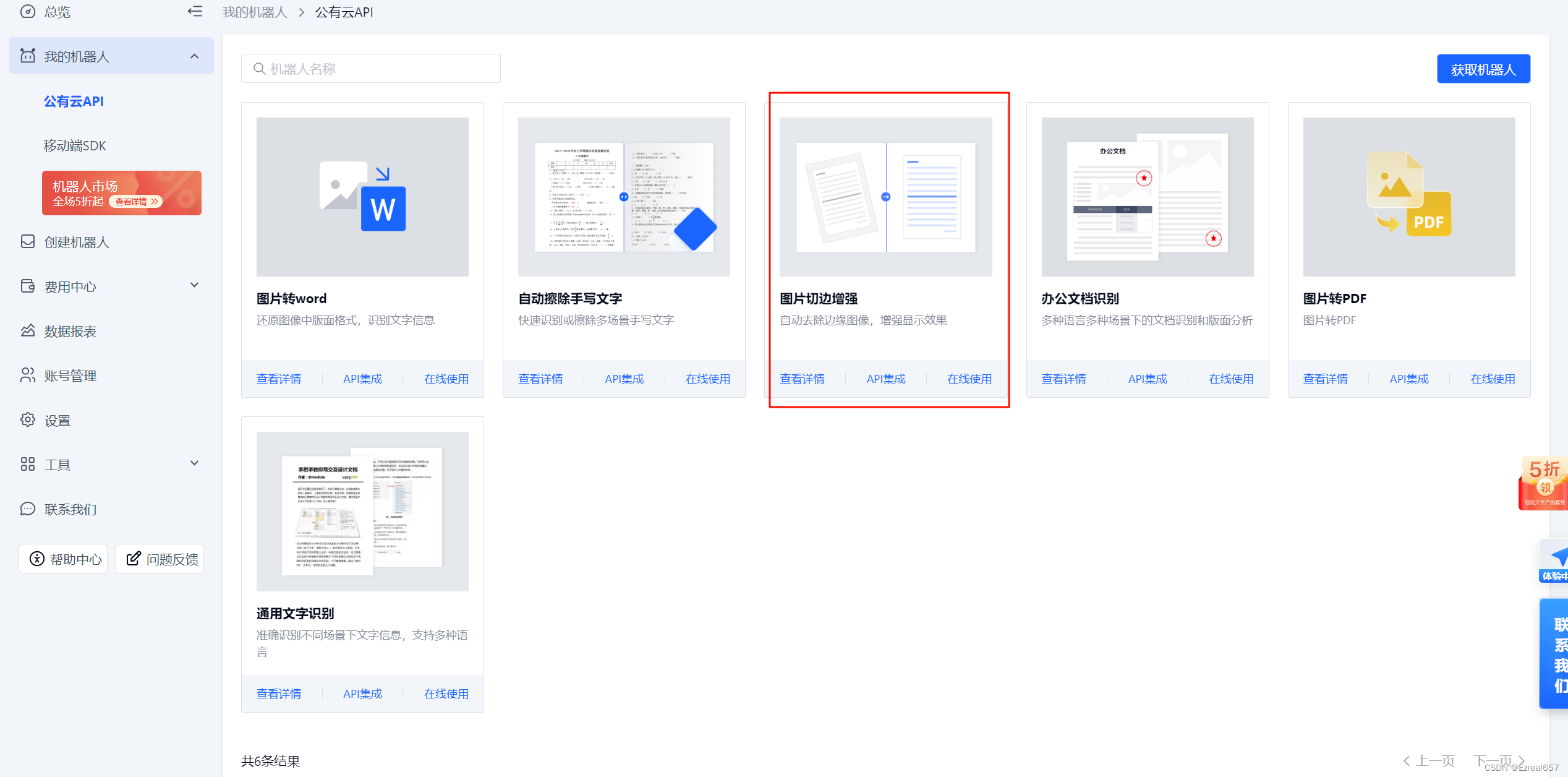1568x777 pixels.
Task: Click the magnifier icon in the search bar
Action: point(260,68)
